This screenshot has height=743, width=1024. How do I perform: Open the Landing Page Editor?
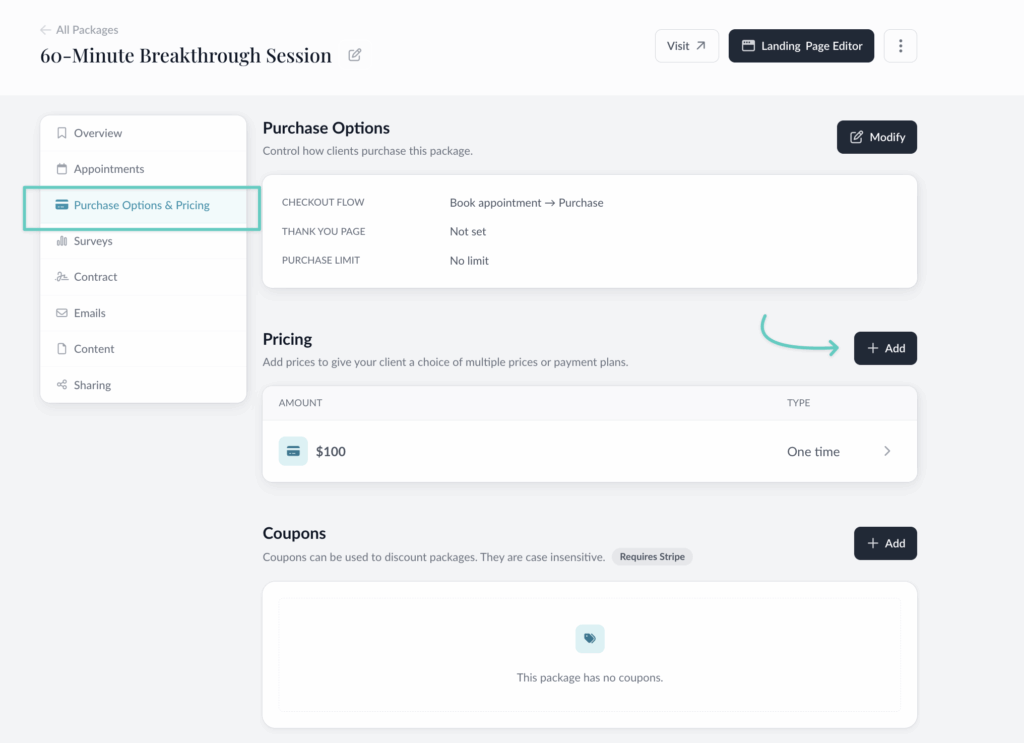click(801, 46)
